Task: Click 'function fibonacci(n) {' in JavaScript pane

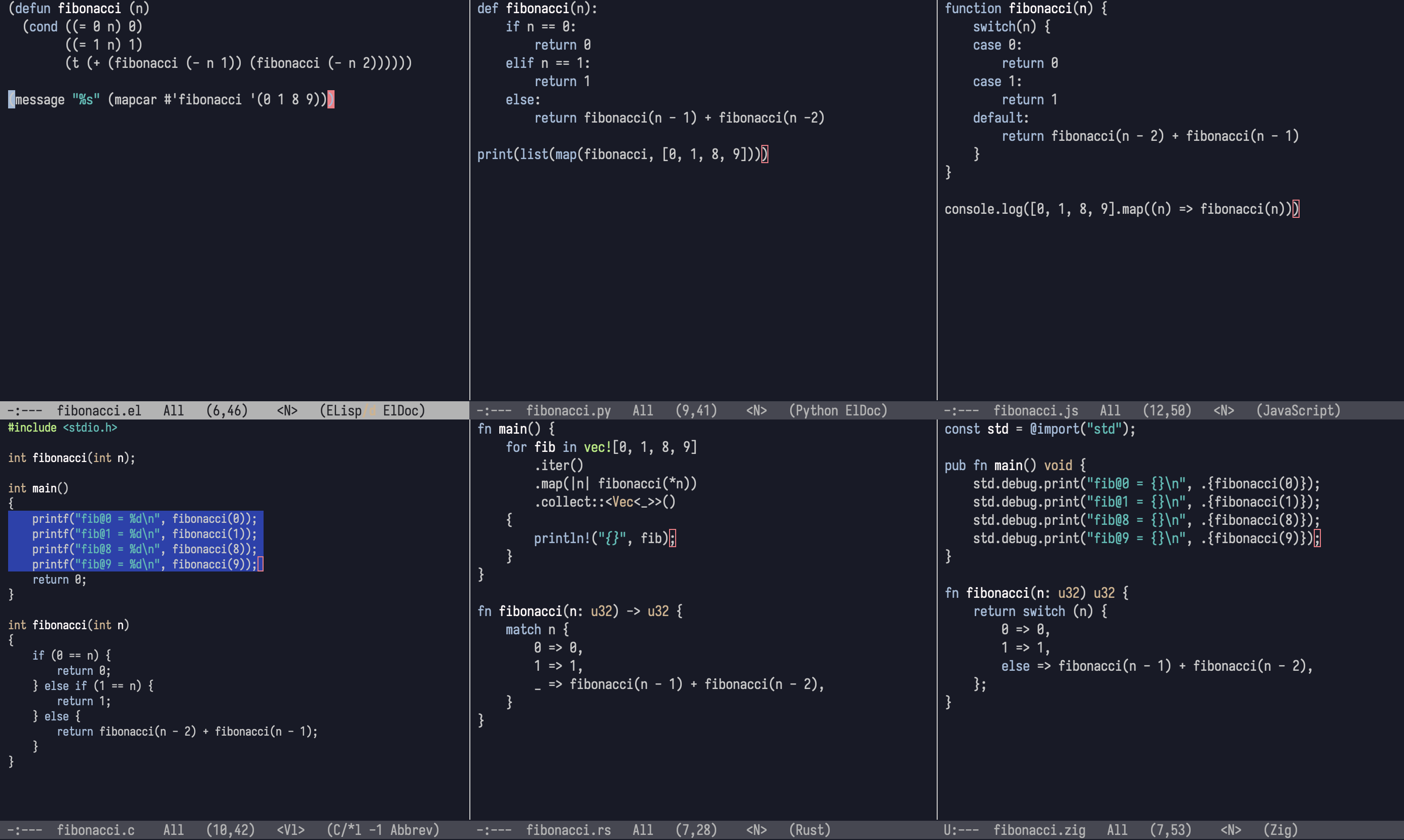Action: pos(1026,9)
